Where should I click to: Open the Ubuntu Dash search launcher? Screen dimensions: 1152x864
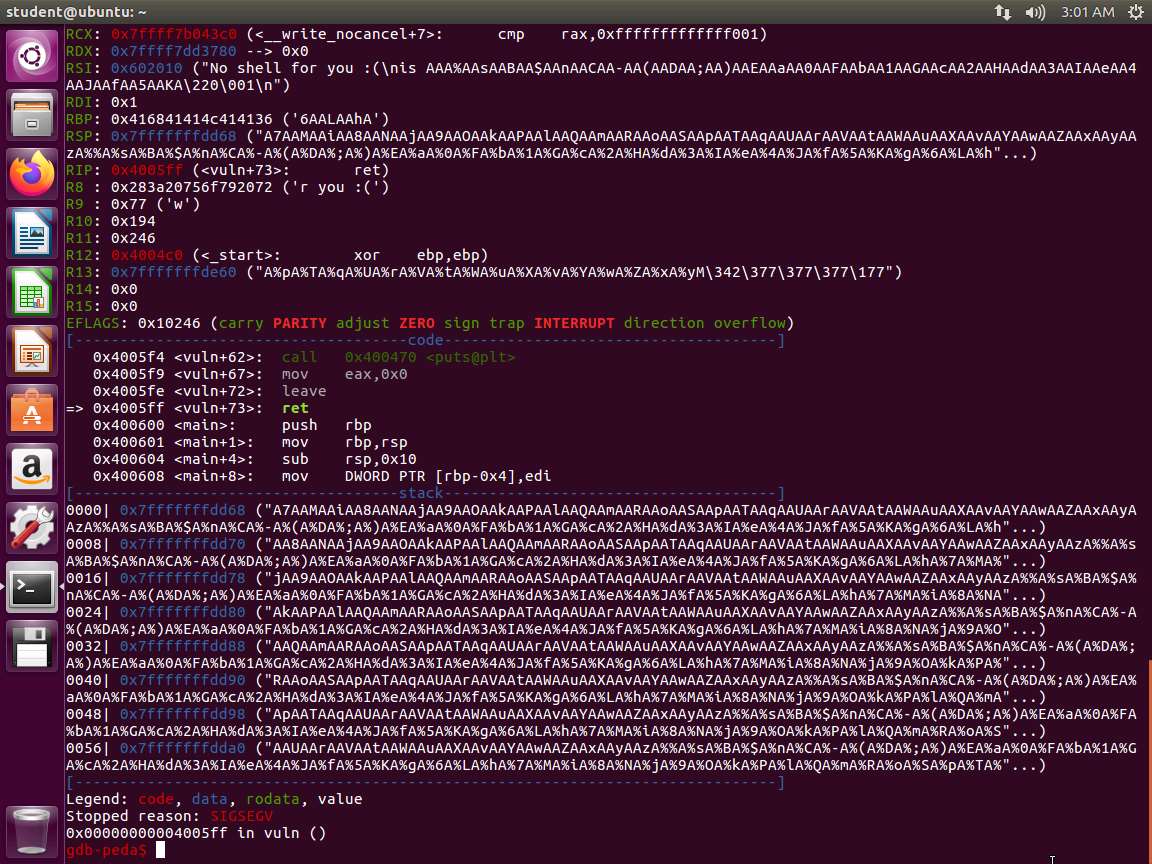point(32,57)
